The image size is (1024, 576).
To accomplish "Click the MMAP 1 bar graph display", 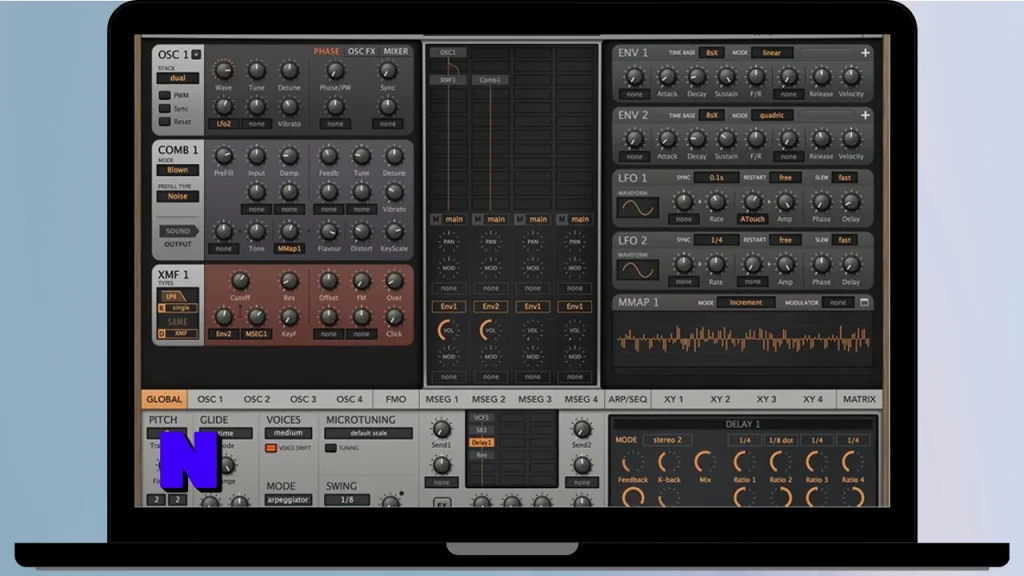I will [x=743, y=340].
